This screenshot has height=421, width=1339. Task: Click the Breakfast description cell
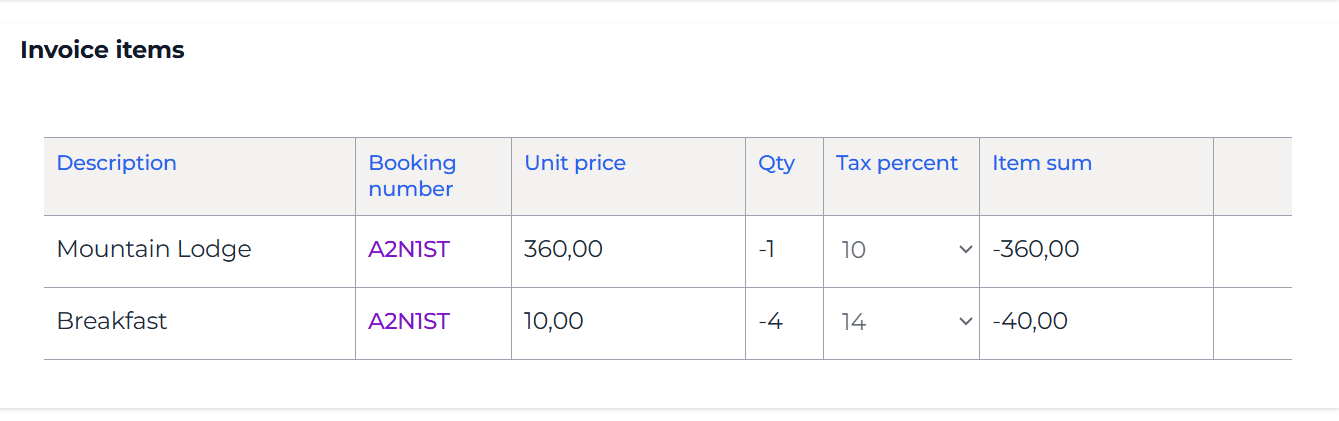112,322
